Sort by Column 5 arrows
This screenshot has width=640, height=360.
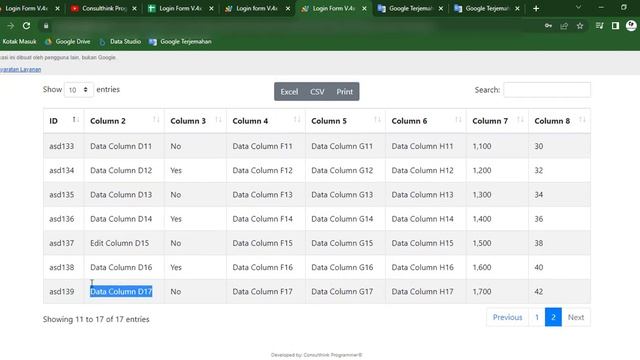pos(377,120)
